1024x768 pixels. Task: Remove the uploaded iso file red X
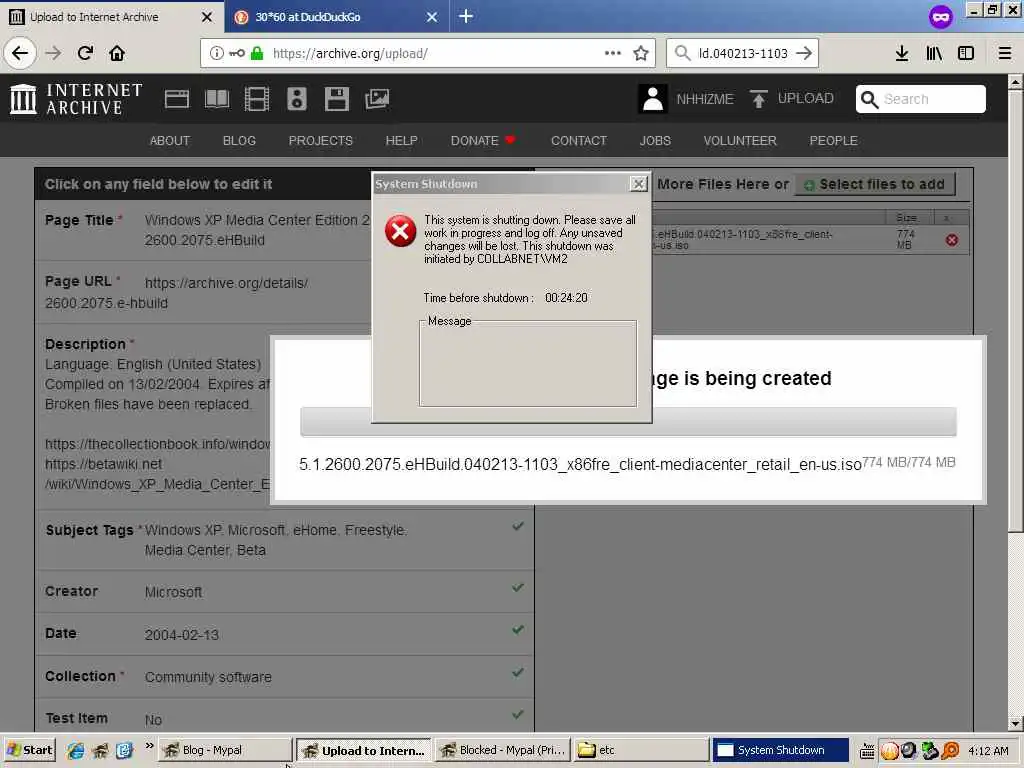(952, 240)
